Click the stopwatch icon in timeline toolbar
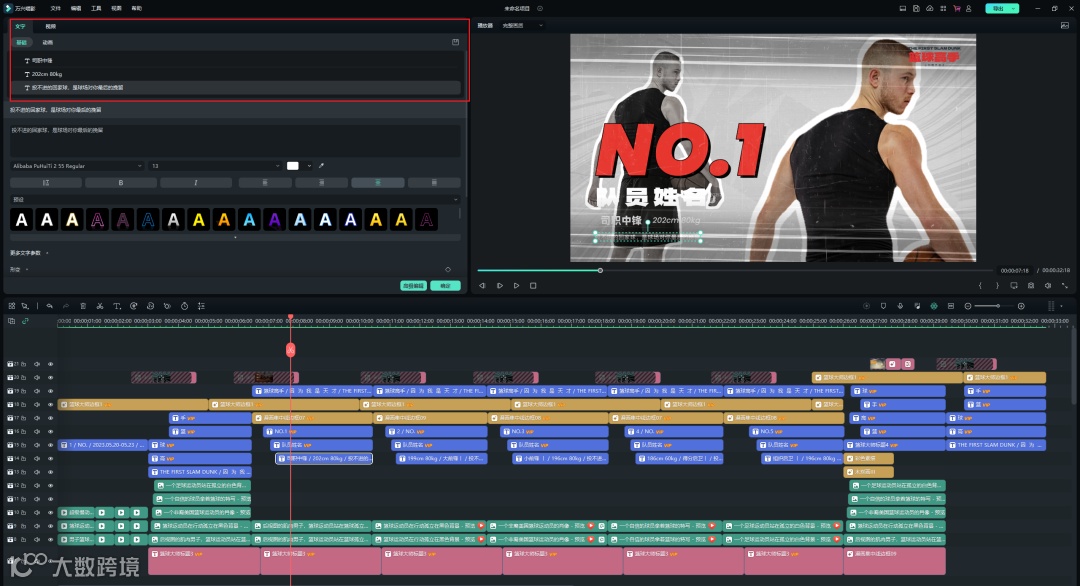The image size is (1080, 586). [185, 306]
